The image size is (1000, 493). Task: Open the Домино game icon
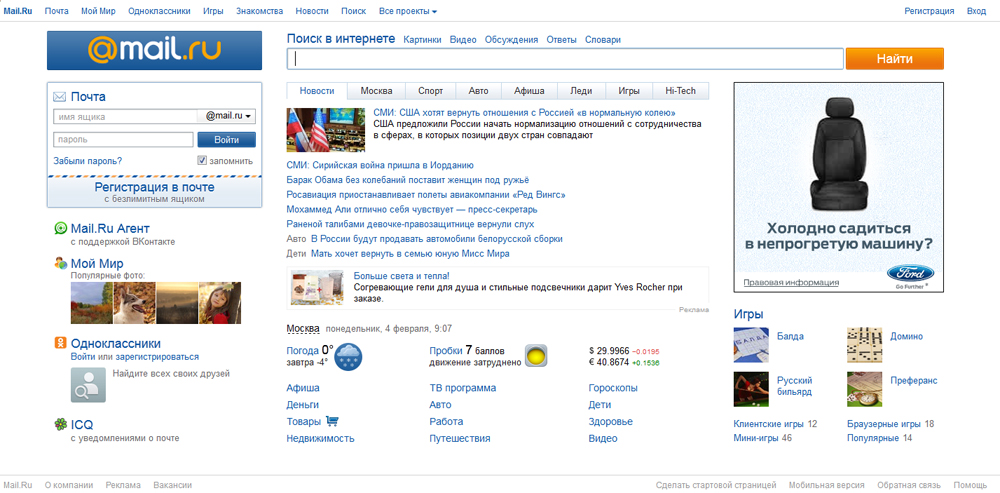tap(864, 345)
